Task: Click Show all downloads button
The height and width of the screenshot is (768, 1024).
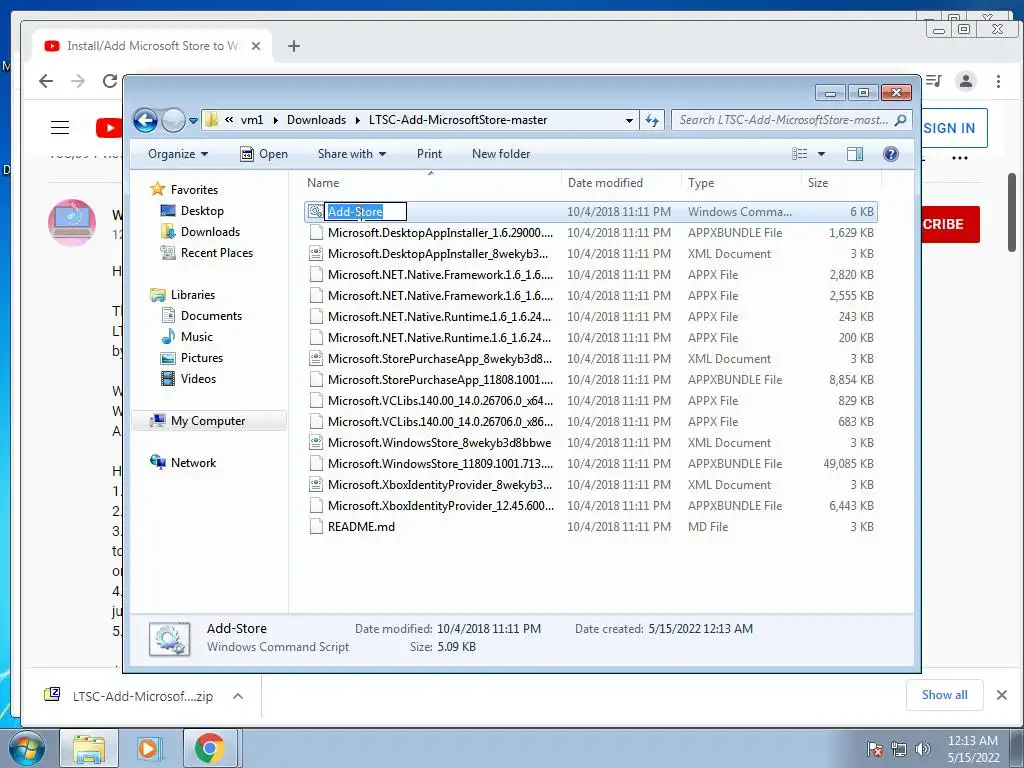Action: pos(944,695)
